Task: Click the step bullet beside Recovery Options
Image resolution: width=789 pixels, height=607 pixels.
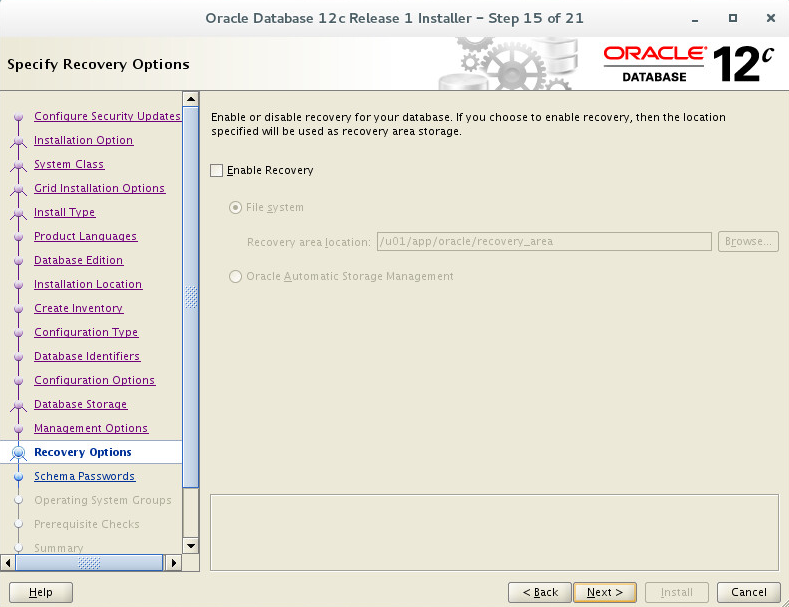Action: [19, 453]
